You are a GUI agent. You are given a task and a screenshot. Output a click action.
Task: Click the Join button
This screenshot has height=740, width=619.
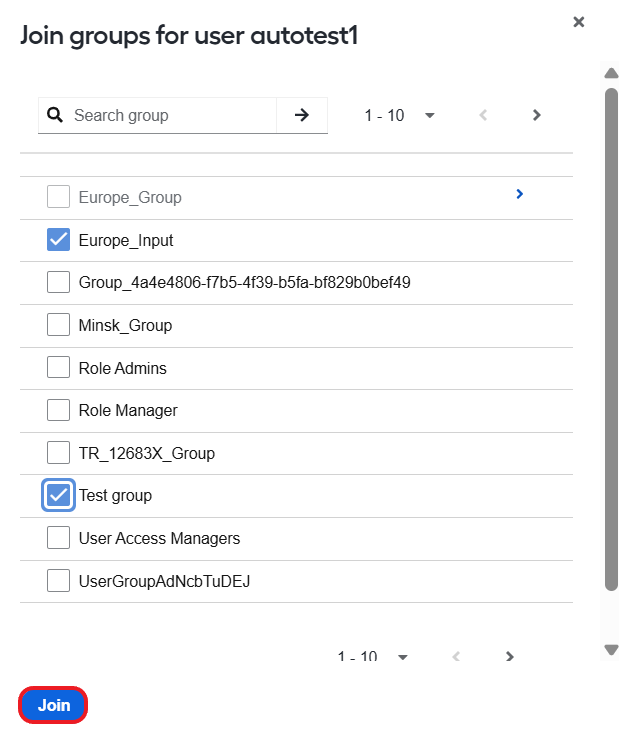53,705
